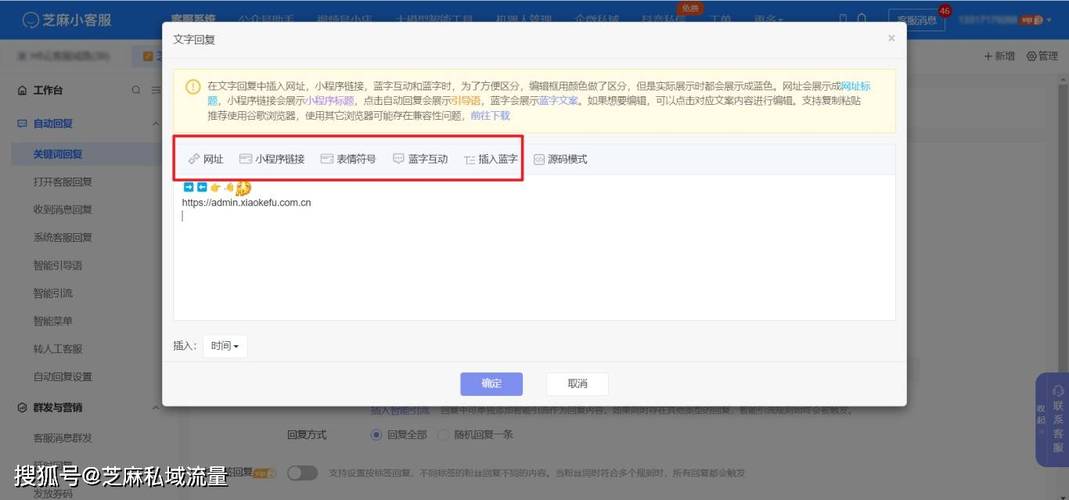Switch the editor to 源码模式
This screenshot has width=1069, height=500.
click(560, 159)
